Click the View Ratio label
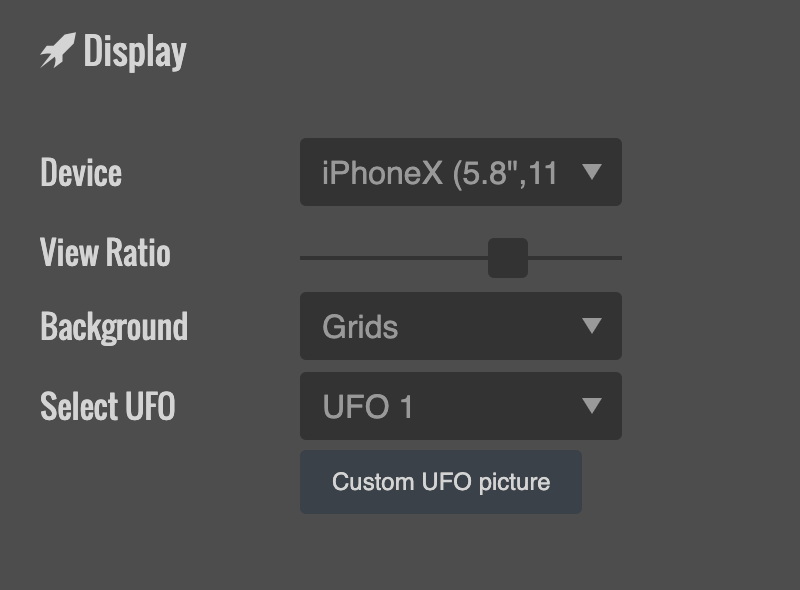The image size is (800, 590). click(x=105, y=252)
